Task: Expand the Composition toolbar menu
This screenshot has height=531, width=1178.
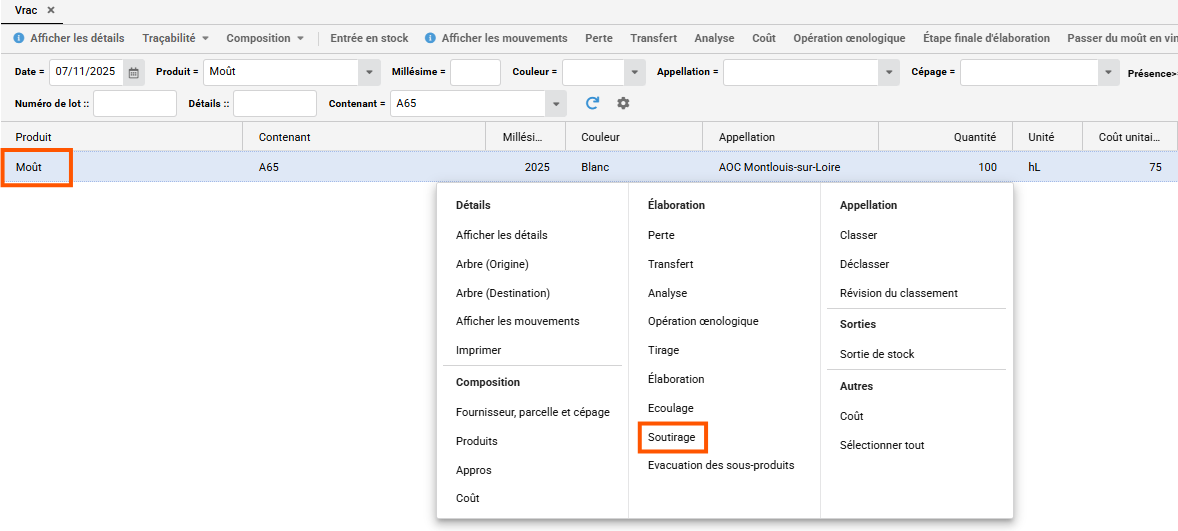Action: tap(265, 38)
